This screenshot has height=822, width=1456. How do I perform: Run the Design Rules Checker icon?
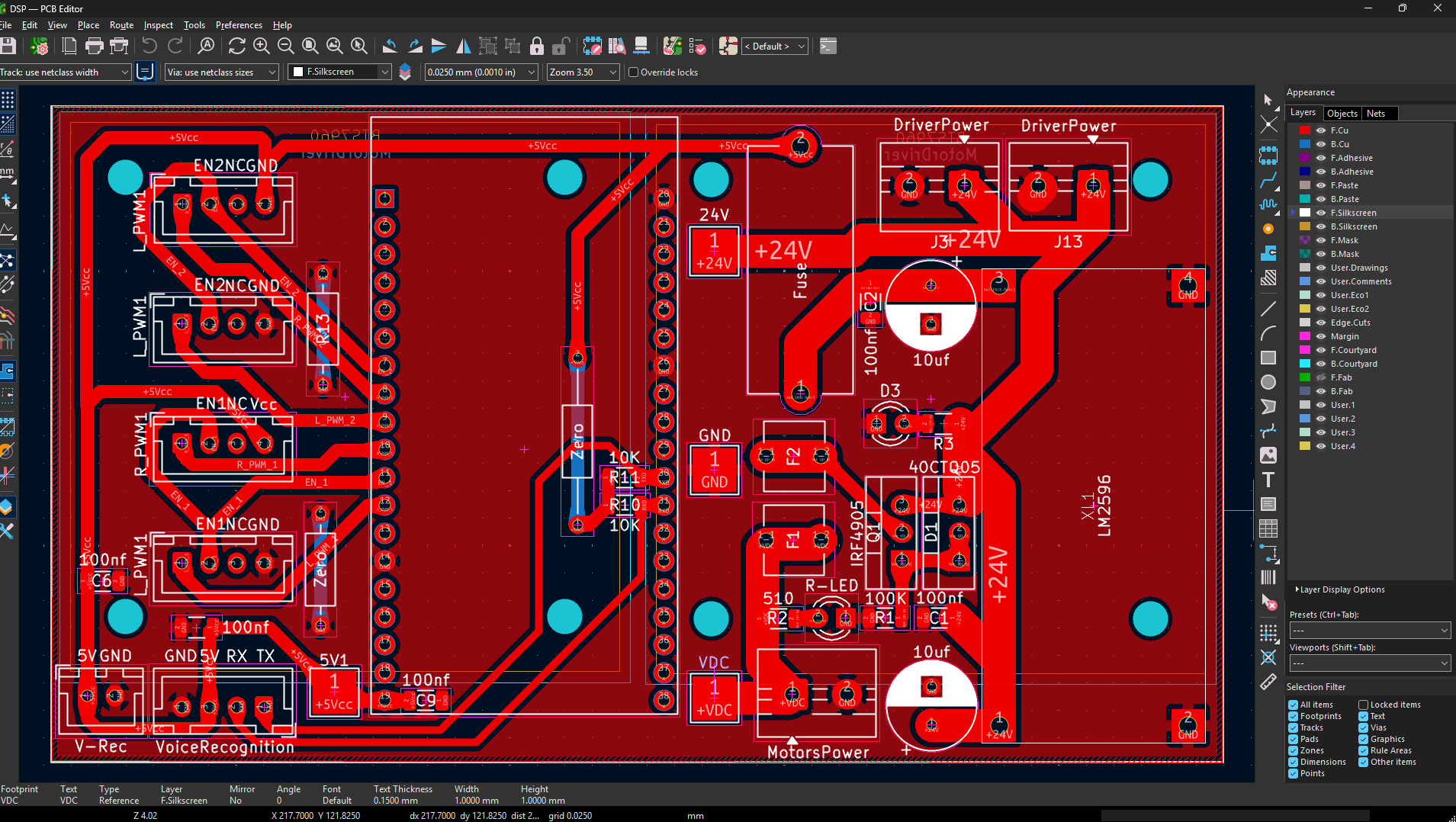coord(697,46)
